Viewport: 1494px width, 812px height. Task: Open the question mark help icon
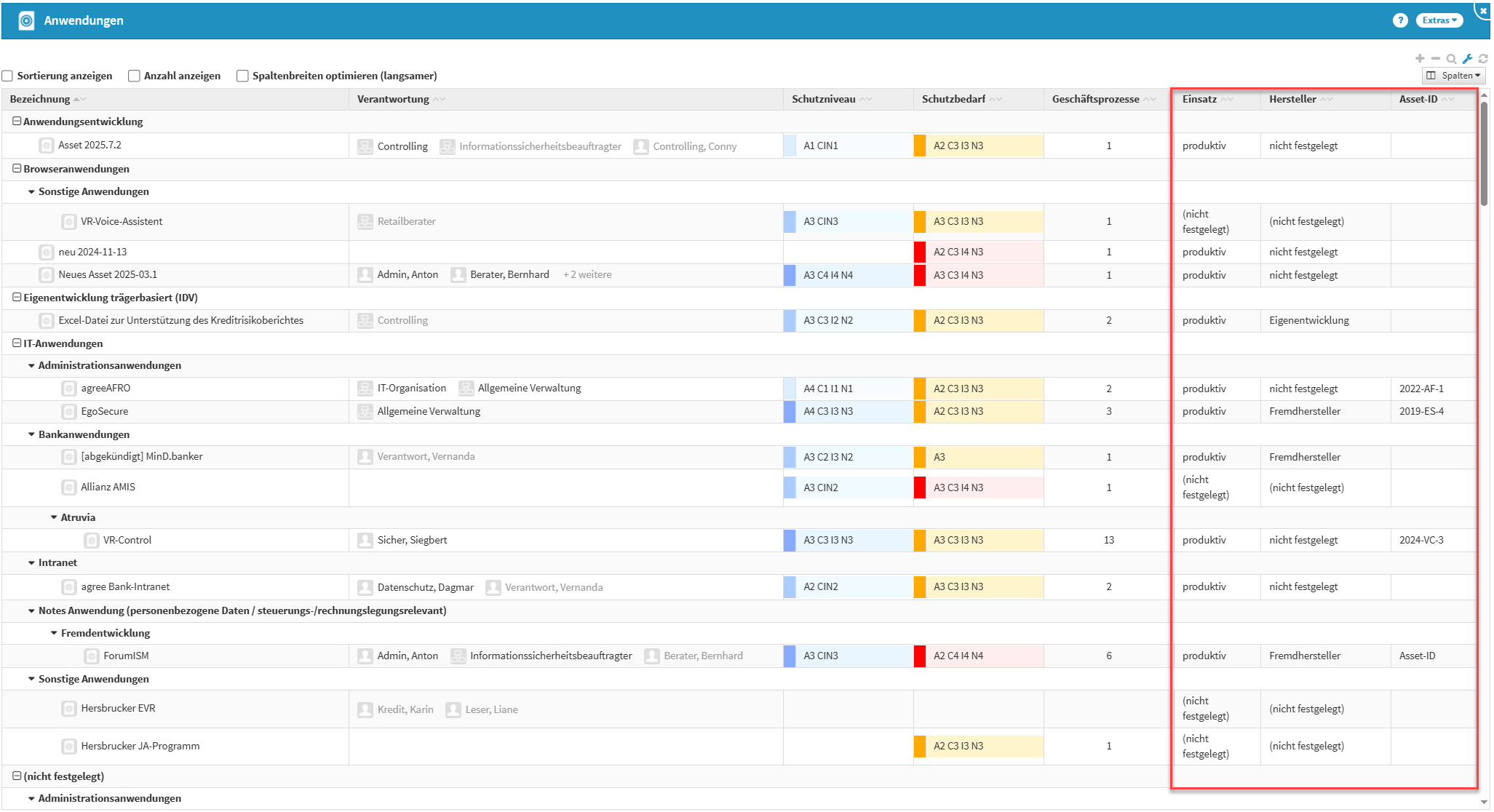click(1399, 20)
